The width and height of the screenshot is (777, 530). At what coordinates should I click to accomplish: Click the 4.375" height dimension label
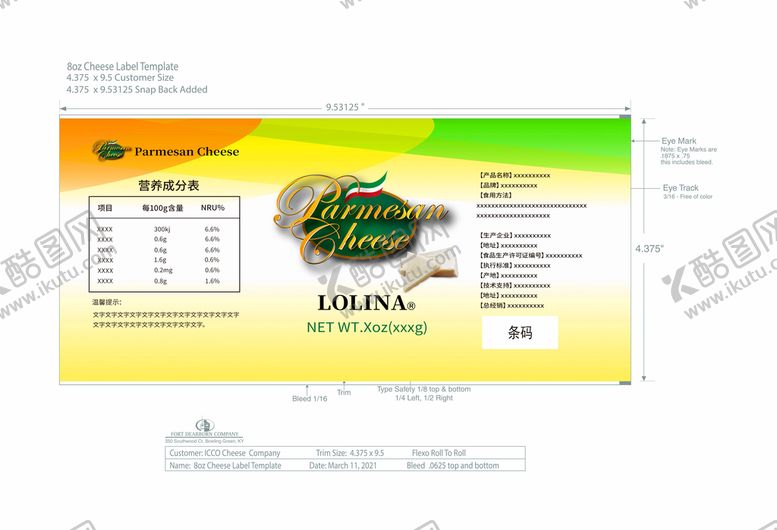(x=649, y=249)
